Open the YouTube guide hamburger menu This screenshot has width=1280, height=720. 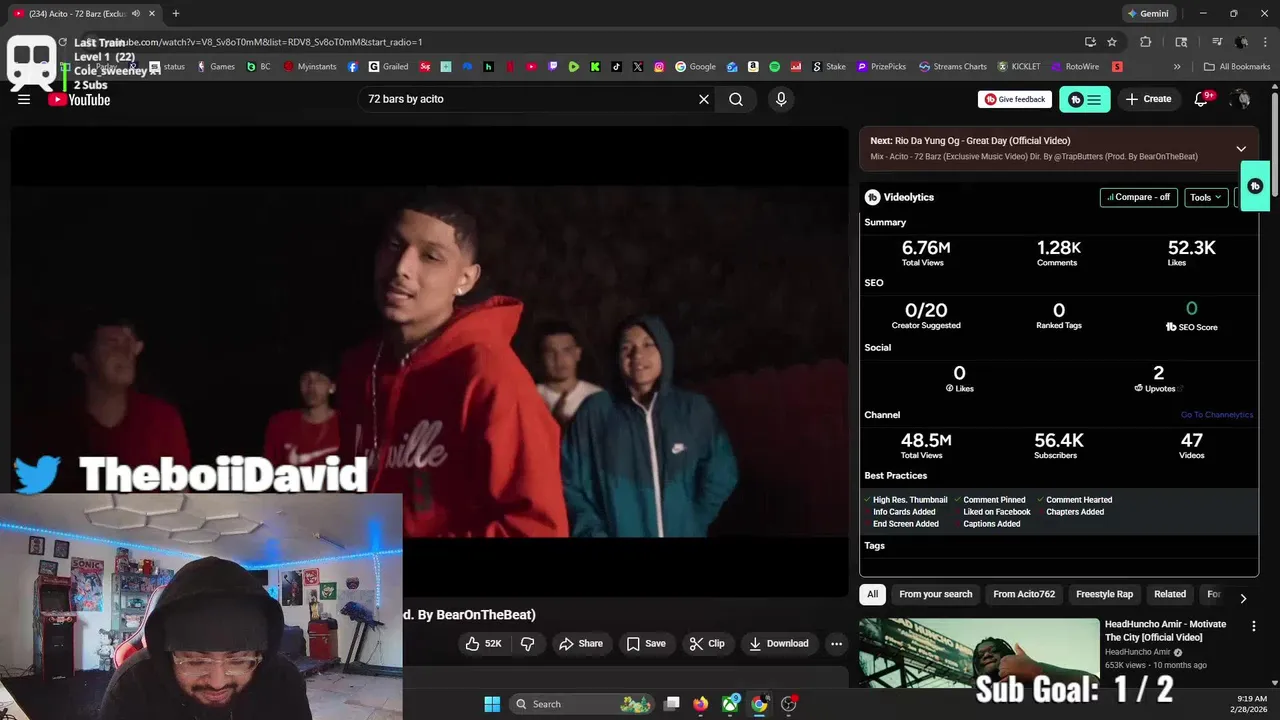[x=24, y=99]
